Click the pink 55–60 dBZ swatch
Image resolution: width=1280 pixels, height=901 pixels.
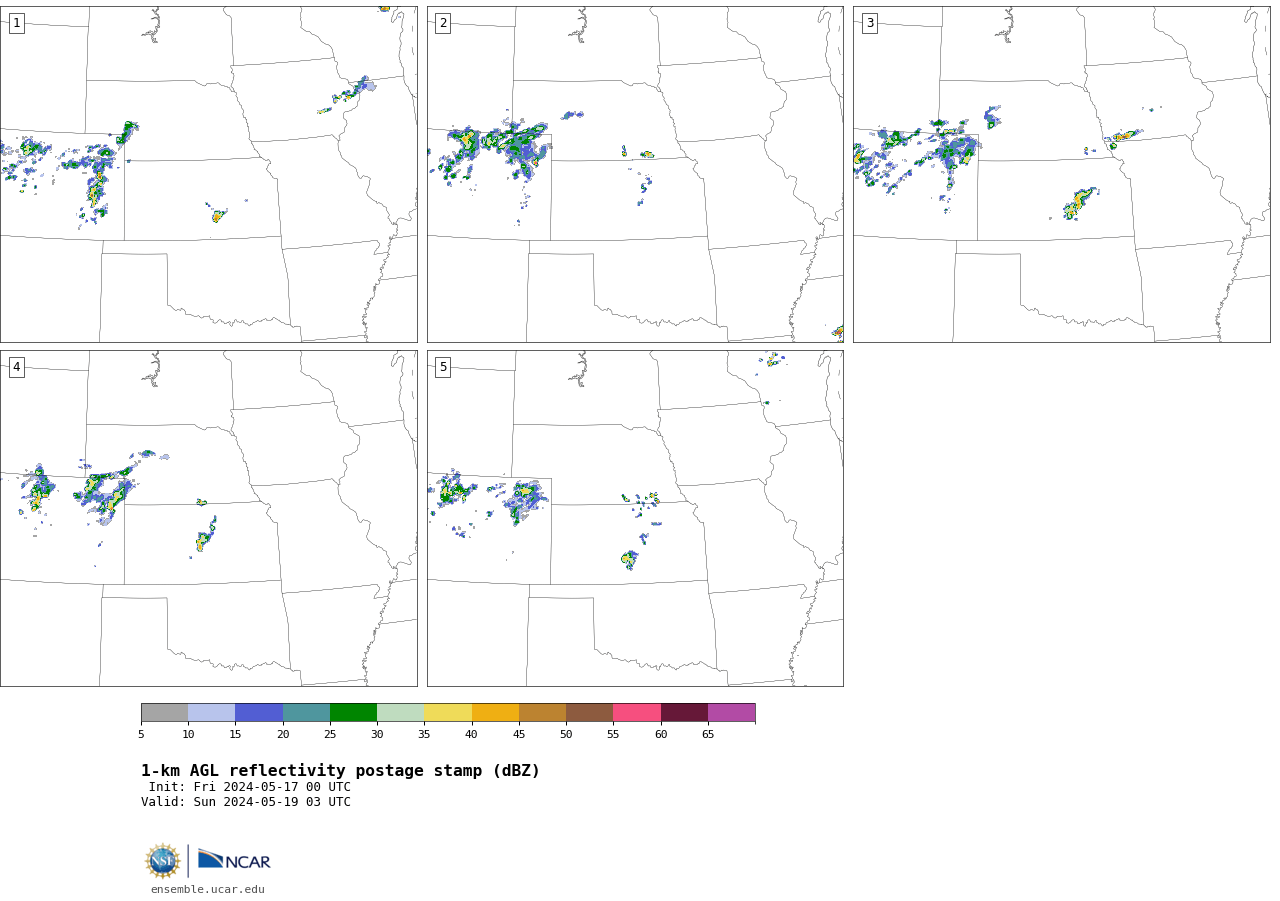coord(637,713)
